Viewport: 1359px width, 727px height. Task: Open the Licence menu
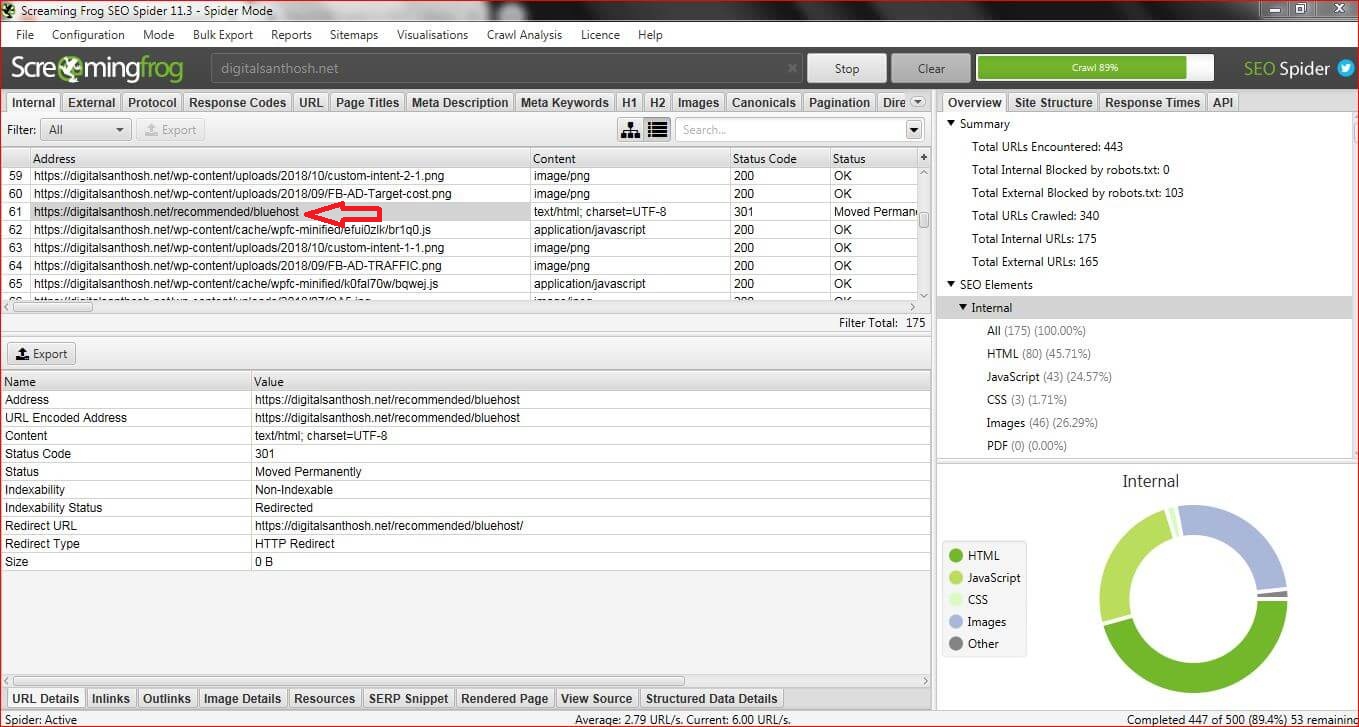(x=600, y=35)
